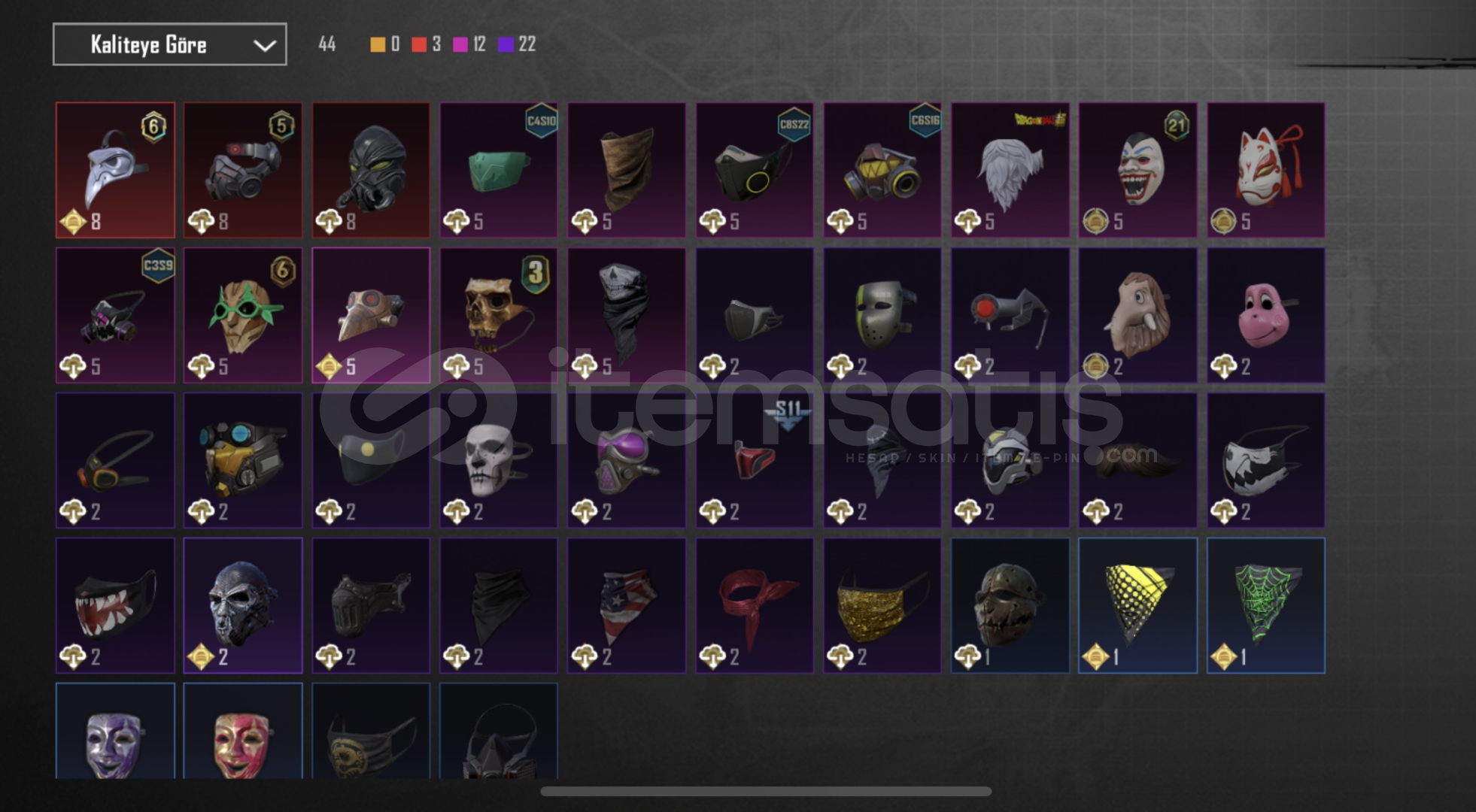This screenshot has width=1476, height=812.
Task: Select the pink dinosaur mask
Action: [x=1266, y=315]
